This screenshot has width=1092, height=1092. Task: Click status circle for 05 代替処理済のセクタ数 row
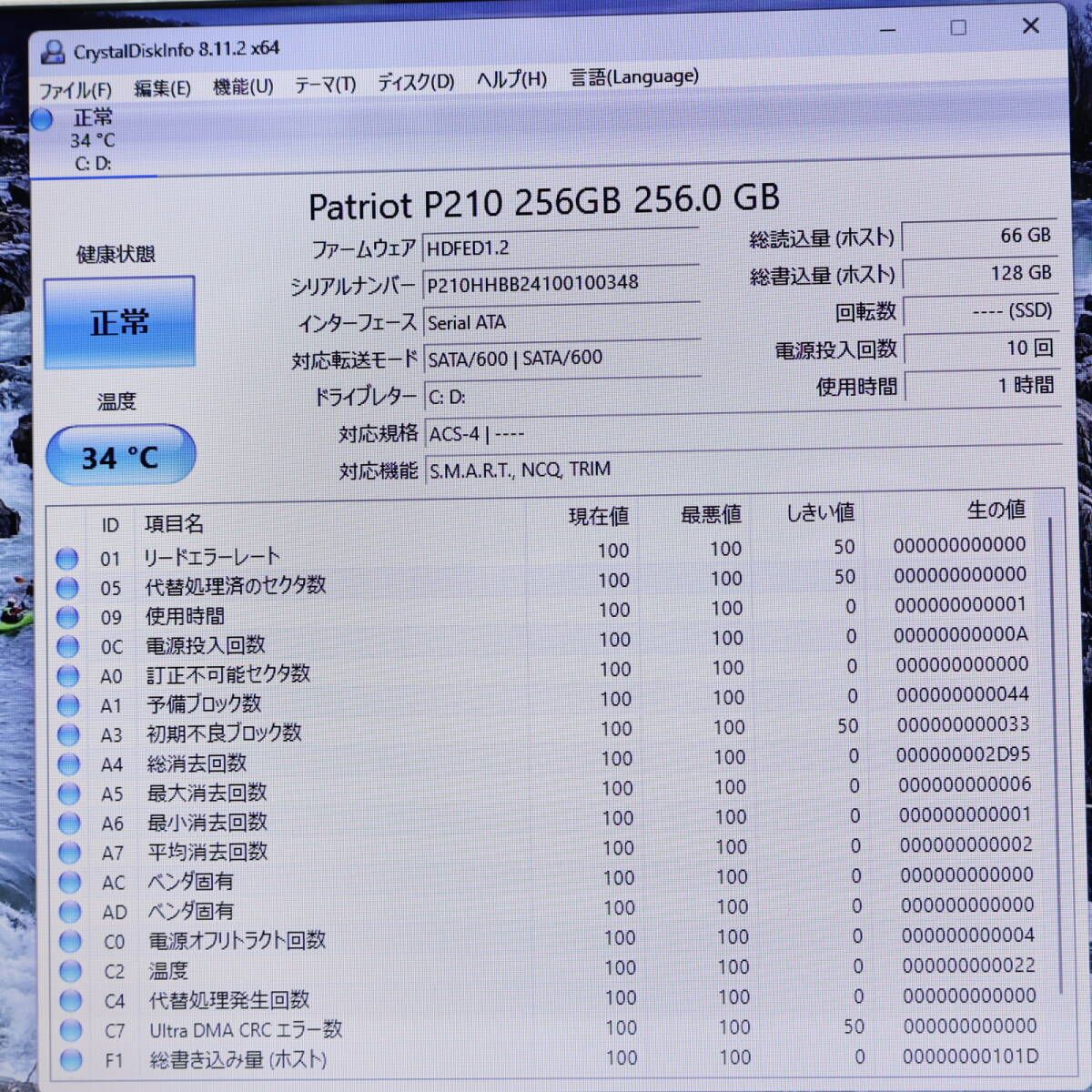pos(67,588)
